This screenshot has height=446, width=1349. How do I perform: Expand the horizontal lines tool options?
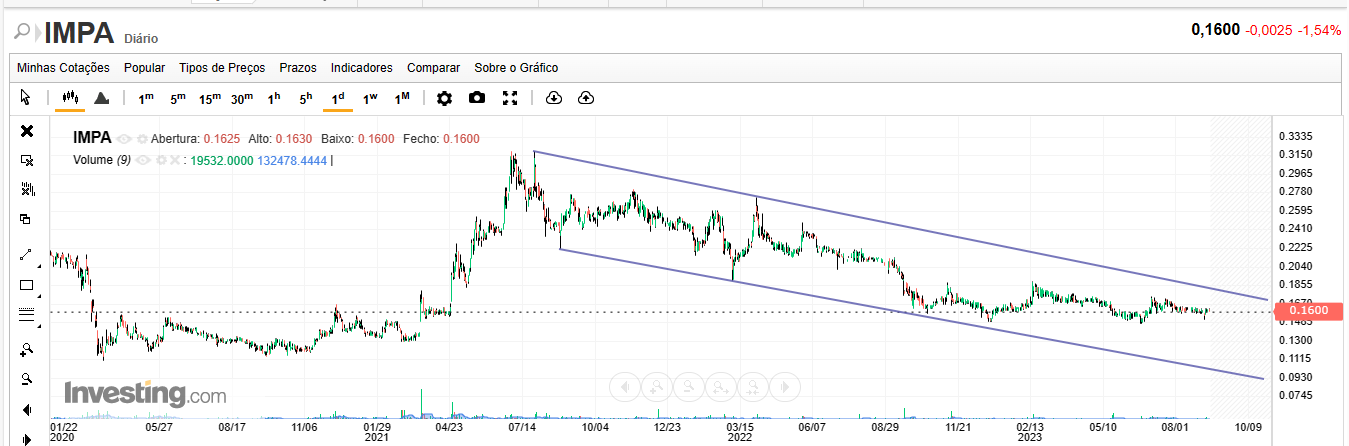tap(40, 327)
